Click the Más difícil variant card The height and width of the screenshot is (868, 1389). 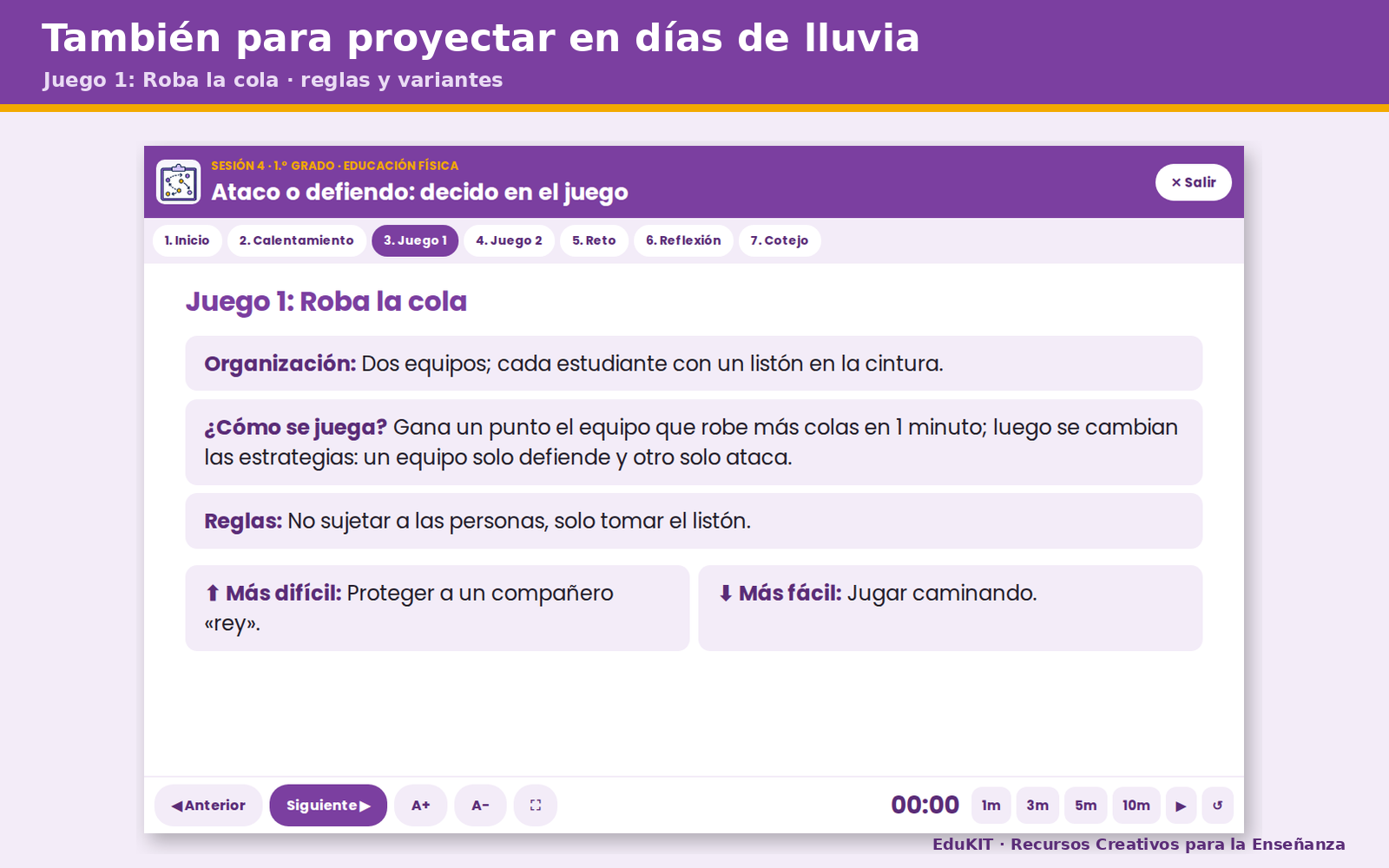(438, 608)
